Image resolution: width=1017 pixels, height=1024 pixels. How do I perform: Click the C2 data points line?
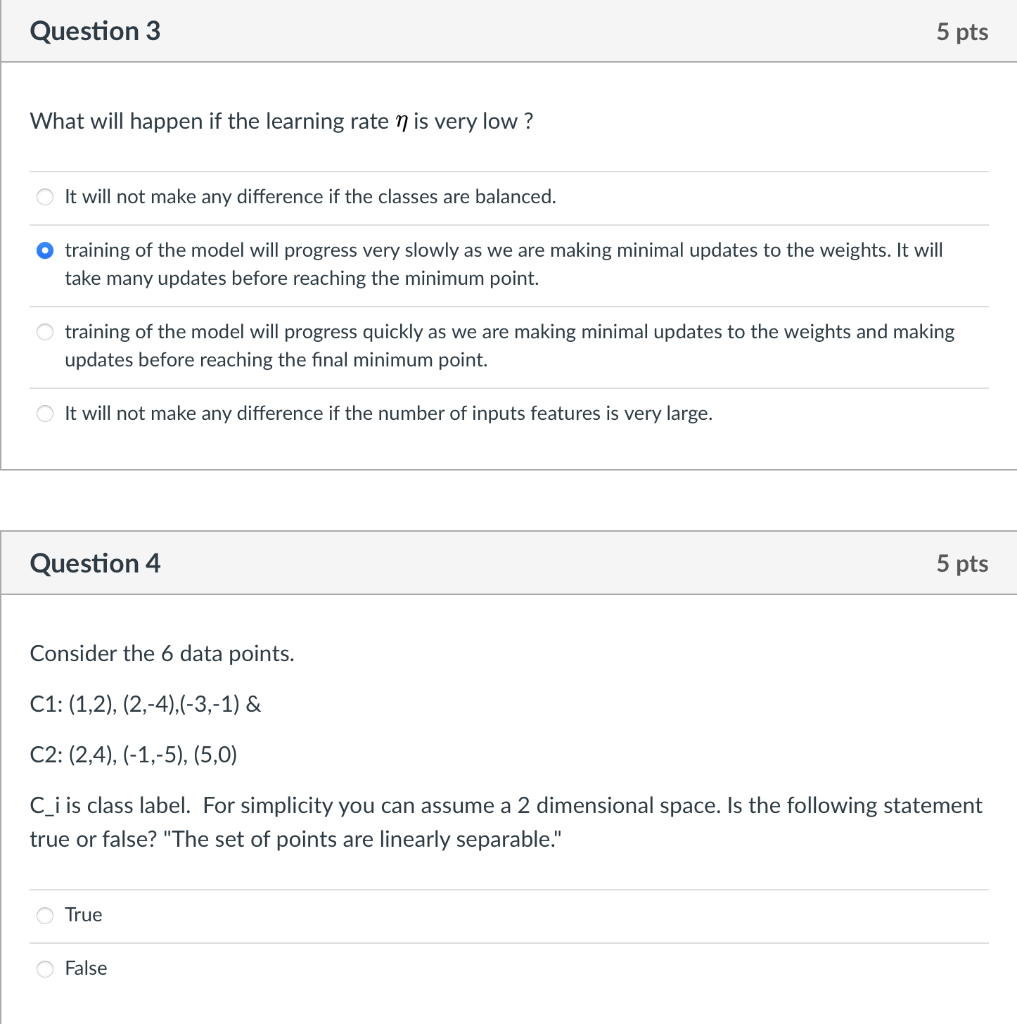[x=133, y=755]
